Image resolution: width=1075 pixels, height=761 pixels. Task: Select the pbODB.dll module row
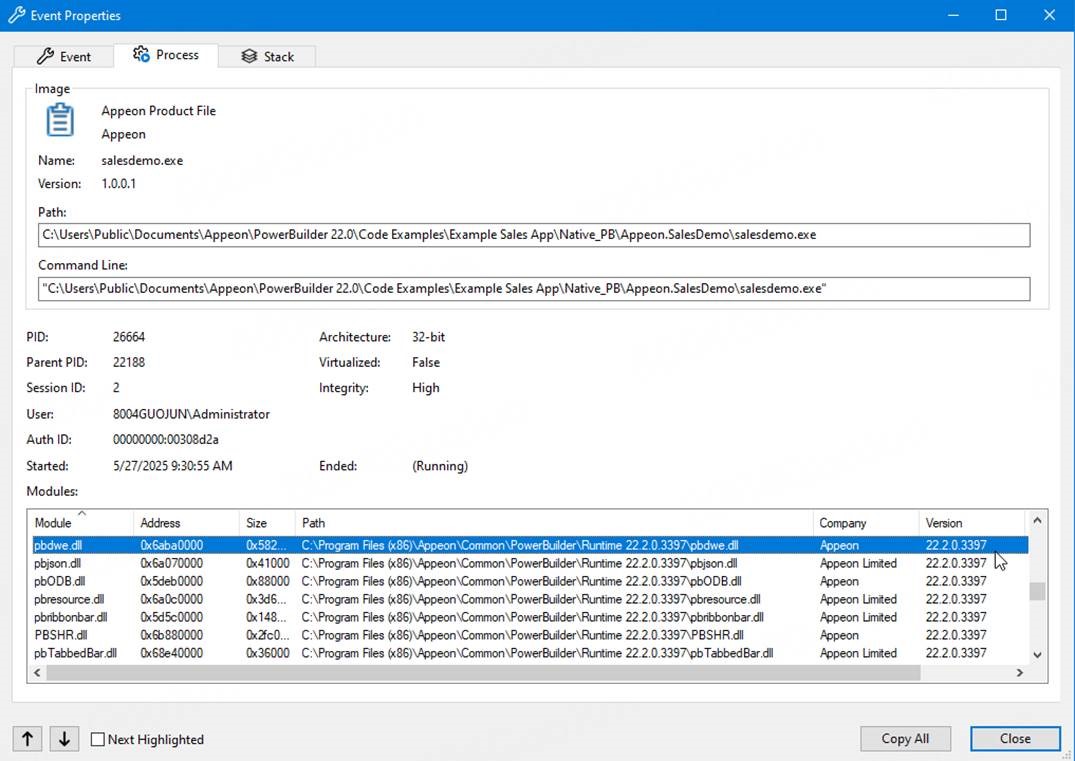pyautogui.click(x=529, y=581)
